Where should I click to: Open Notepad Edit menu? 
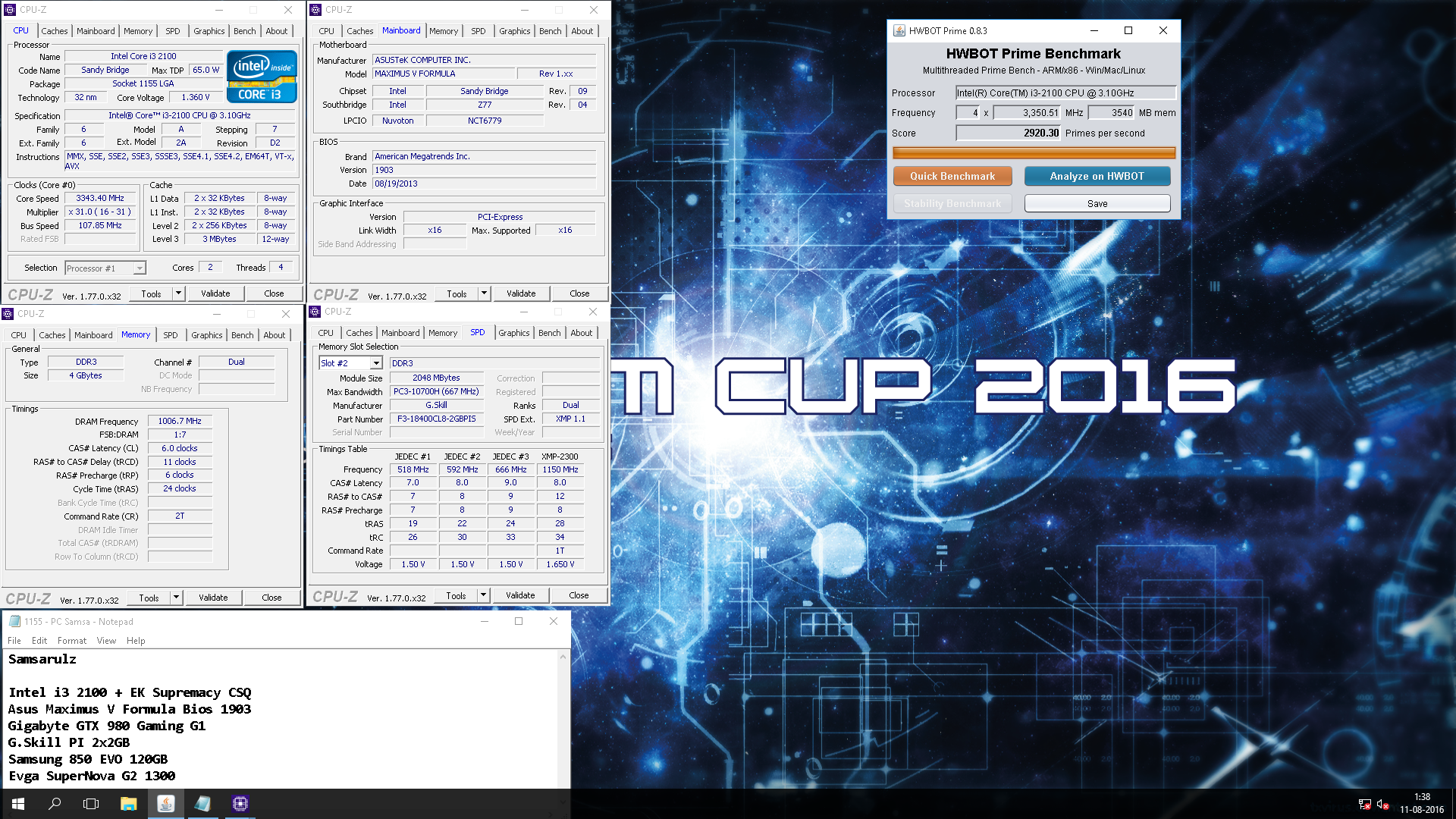point(39,641)
